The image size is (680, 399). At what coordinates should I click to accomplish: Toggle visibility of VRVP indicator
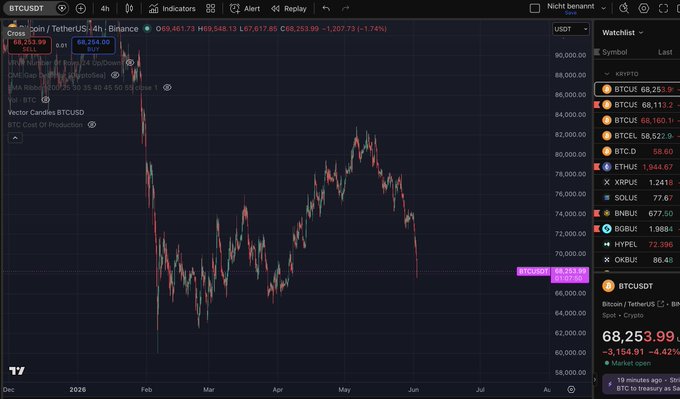[130, 63]
